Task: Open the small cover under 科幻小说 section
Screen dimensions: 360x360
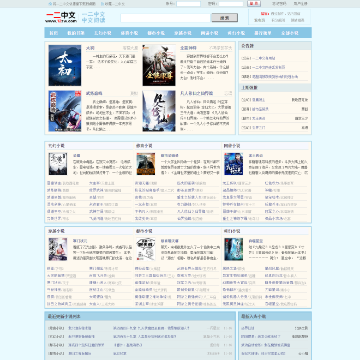Action: [234, 249]
